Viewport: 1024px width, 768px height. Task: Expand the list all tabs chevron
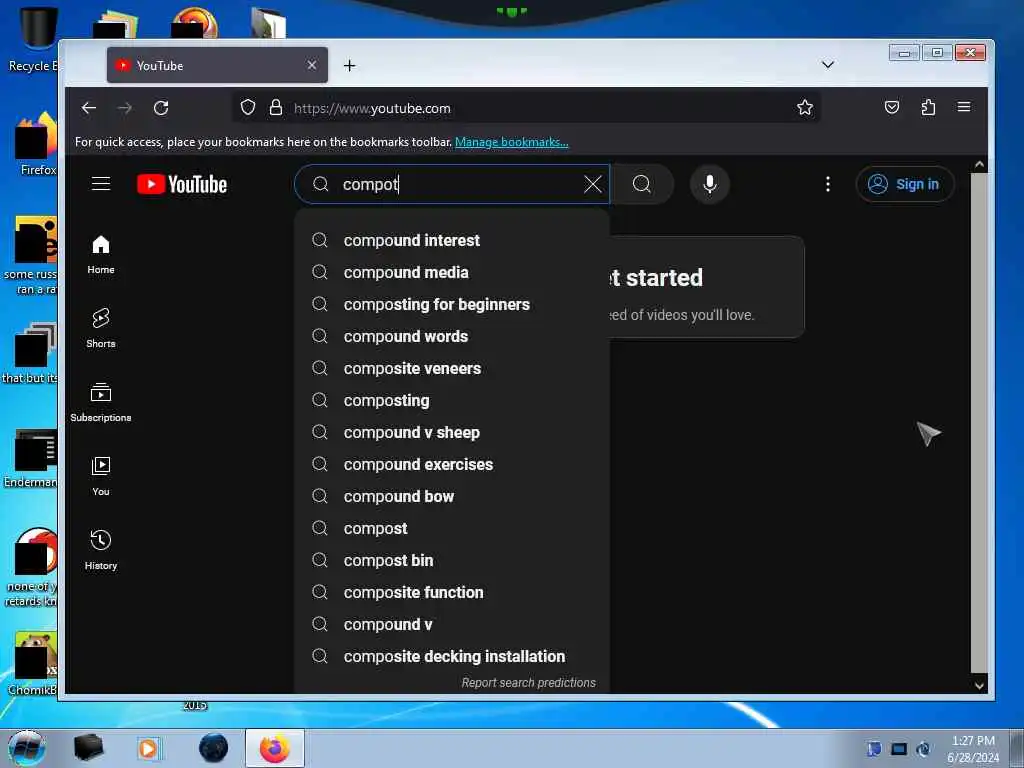[x=827, y=65]
